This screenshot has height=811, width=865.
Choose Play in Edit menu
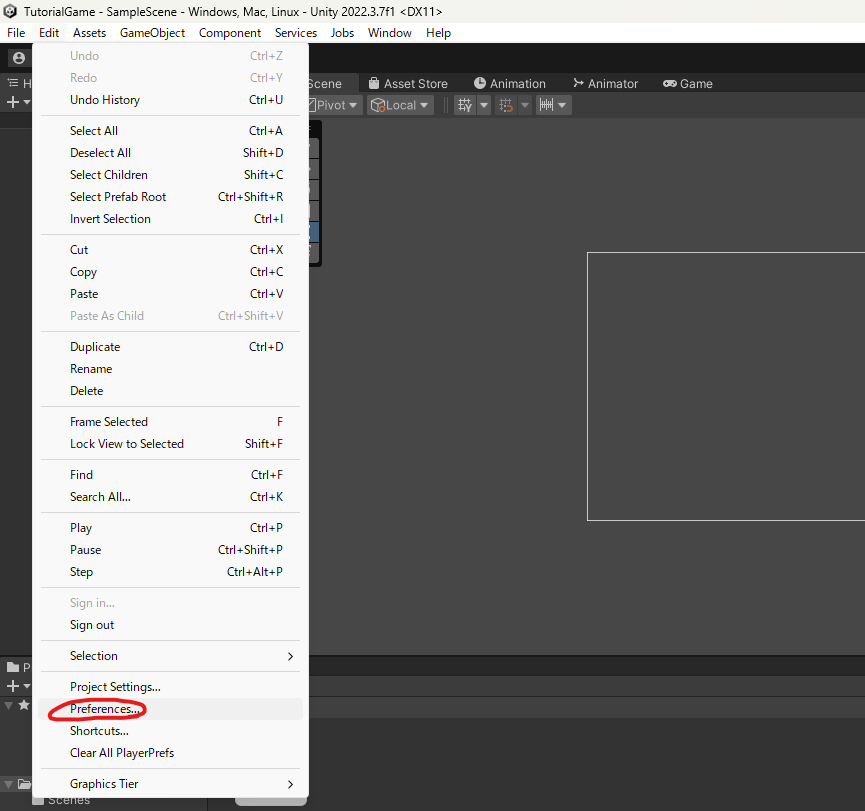[x=170, y=528]
